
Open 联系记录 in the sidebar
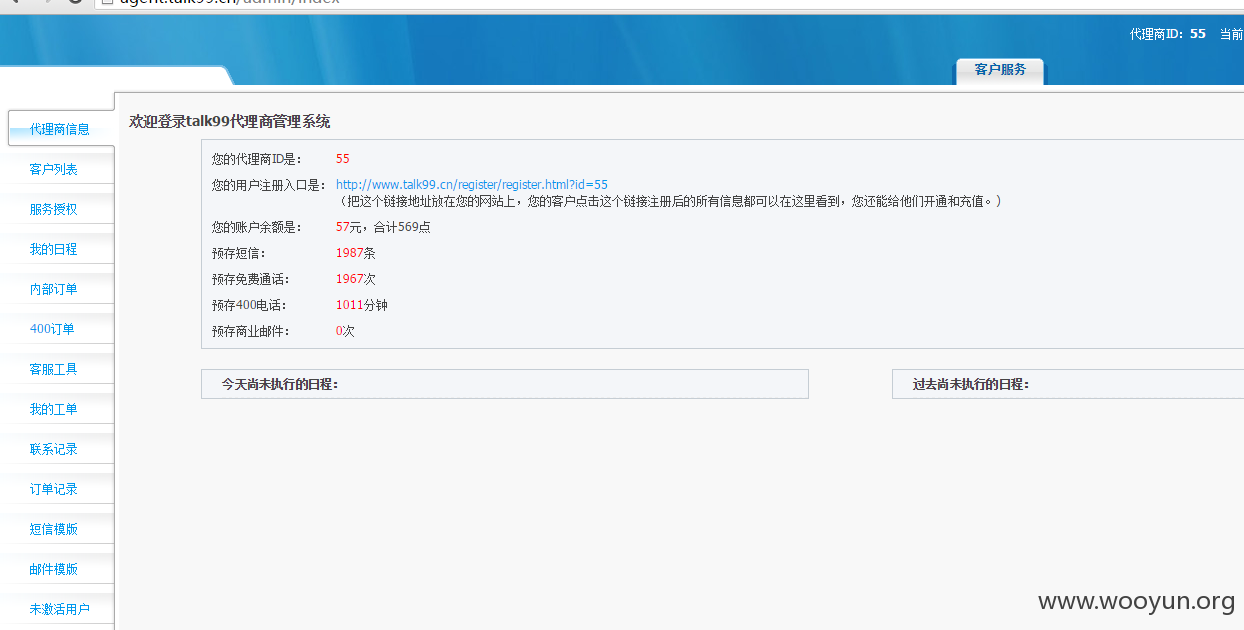click(54, 449)
